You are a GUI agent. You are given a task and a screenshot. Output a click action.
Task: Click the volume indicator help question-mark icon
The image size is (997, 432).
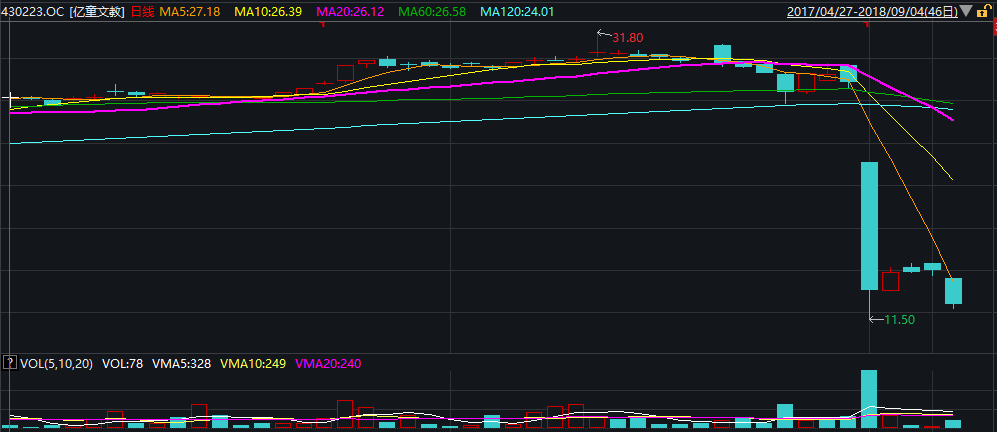[10, 363]
